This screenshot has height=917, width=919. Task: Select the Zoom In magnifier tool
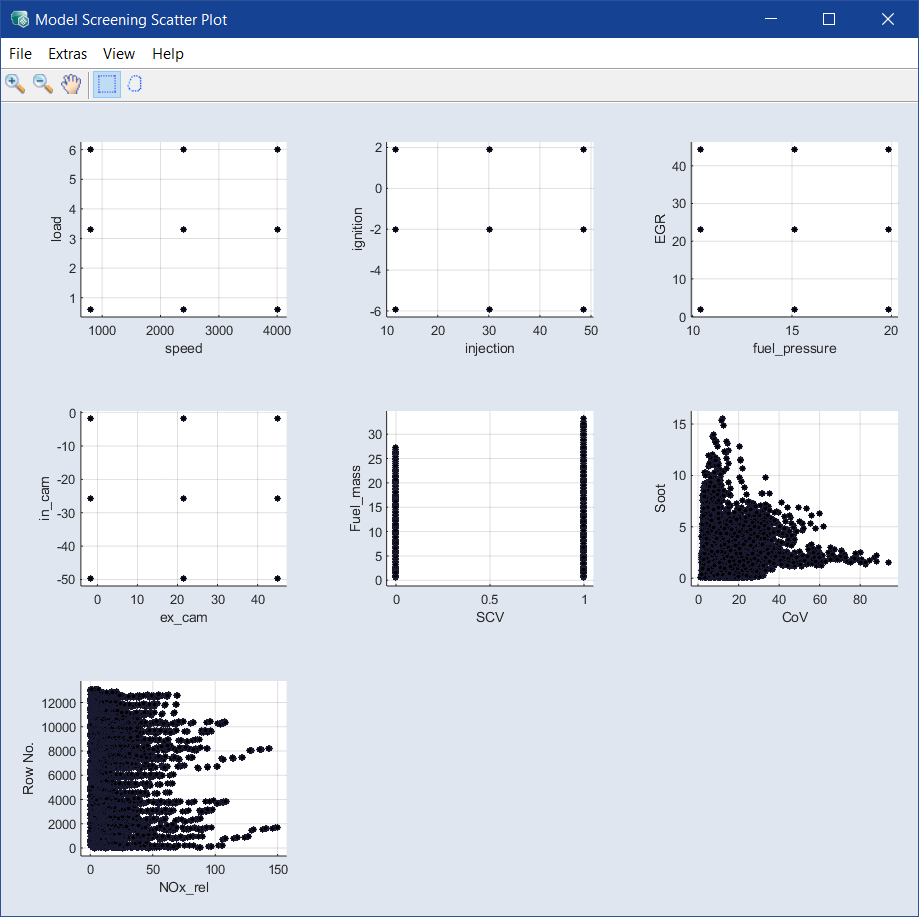point(15,84)
